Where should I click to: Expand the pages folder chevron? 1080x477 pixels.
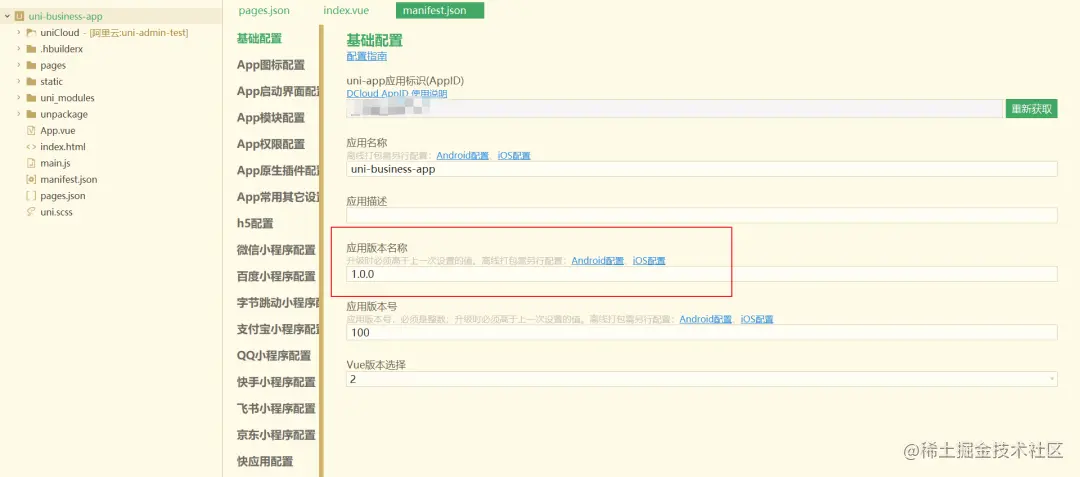click(x=19, y=65)
